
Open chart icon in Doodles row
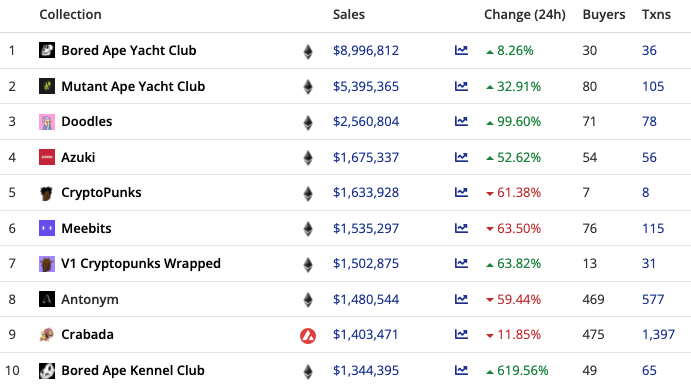[x=461, y=121]
